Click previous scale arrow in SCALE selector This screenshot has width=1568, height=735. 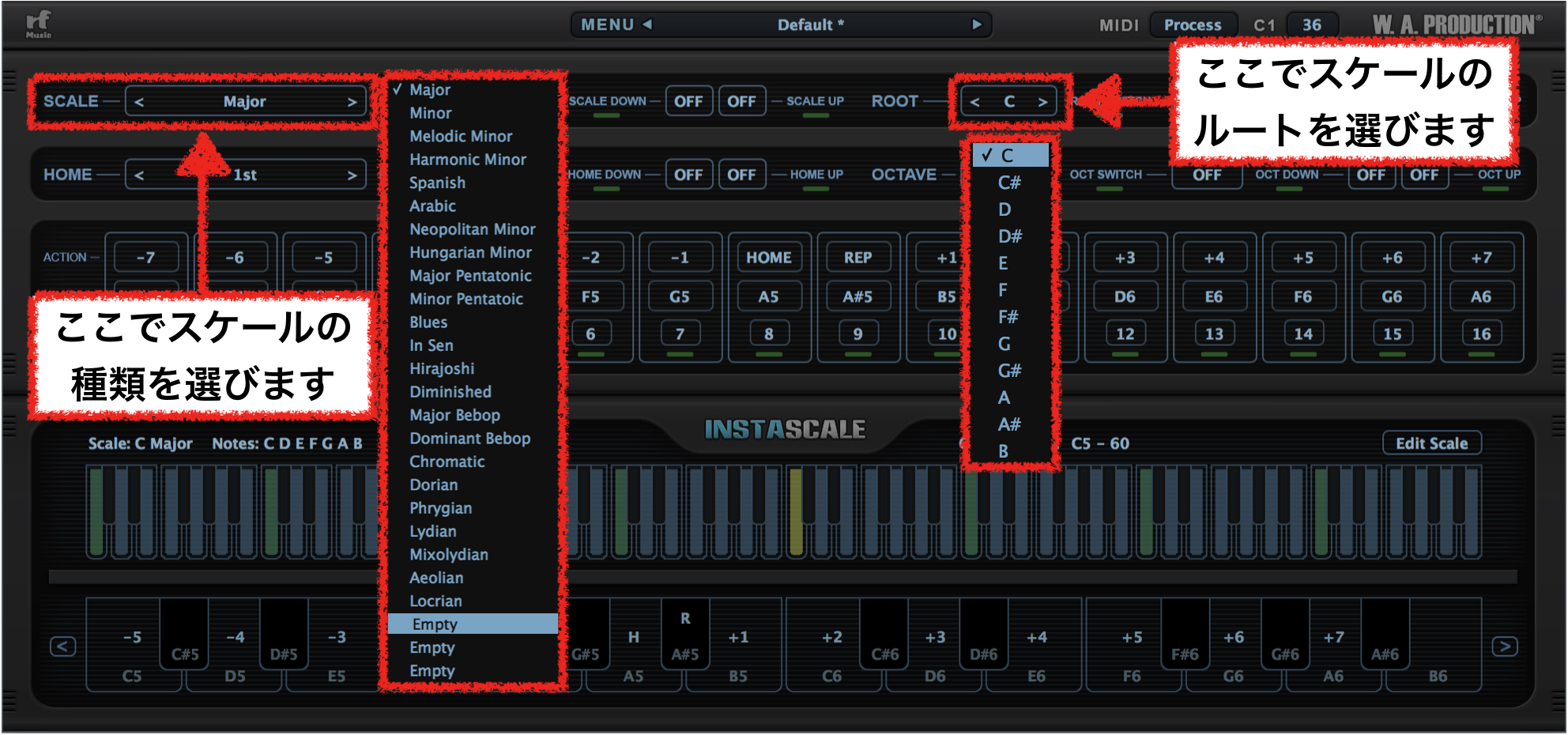[x=139, y=102]
